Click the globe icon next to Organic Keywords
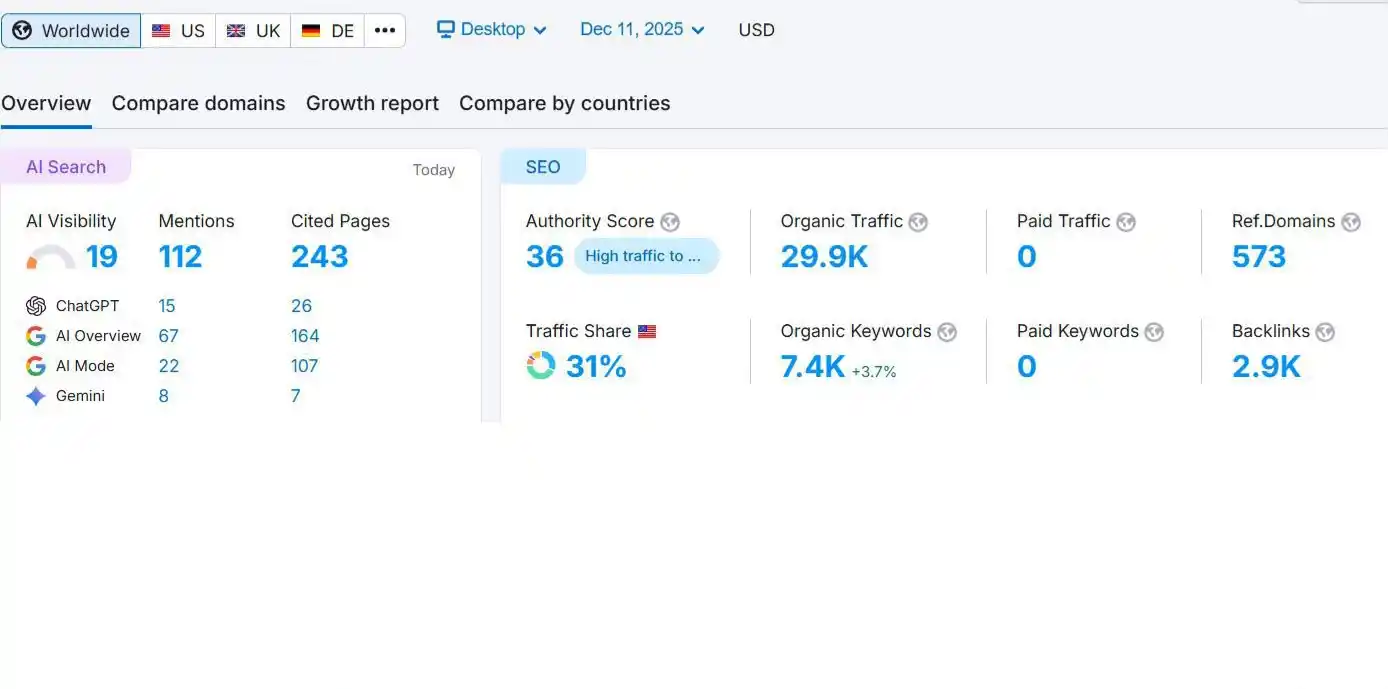This screenshot has height=689, width=1388. click(x=947, y=332)
